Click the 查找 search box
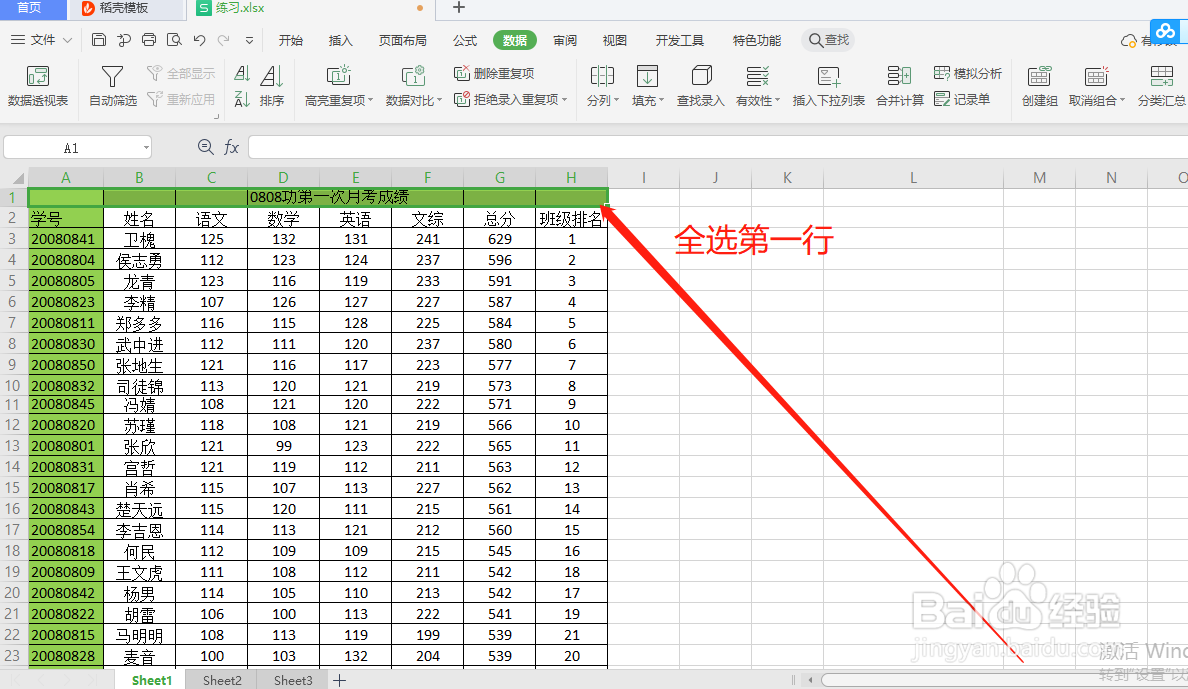 tap(829, 40)
